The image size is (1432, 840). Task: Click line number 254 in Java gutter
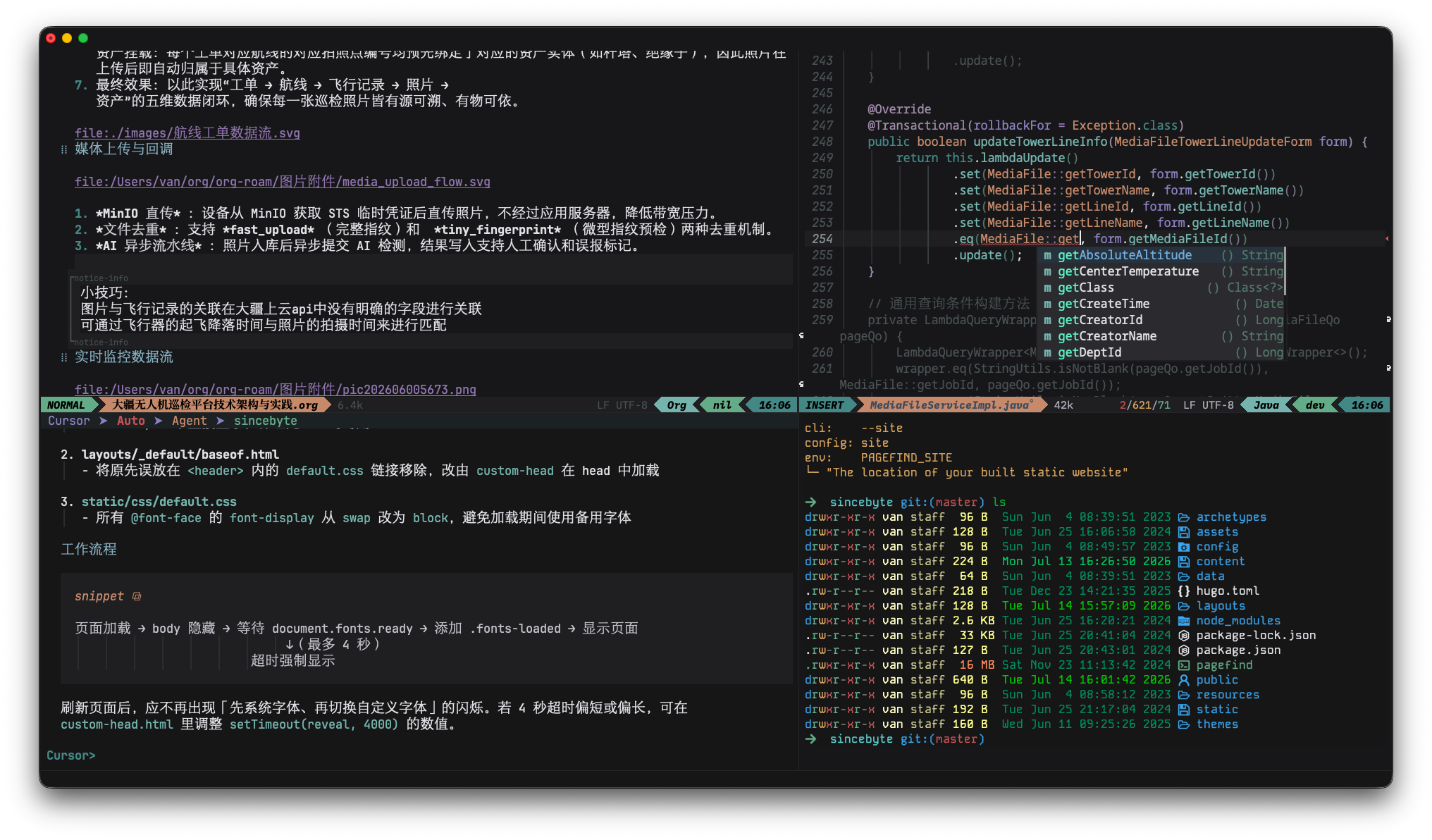(x=822, y=239)
